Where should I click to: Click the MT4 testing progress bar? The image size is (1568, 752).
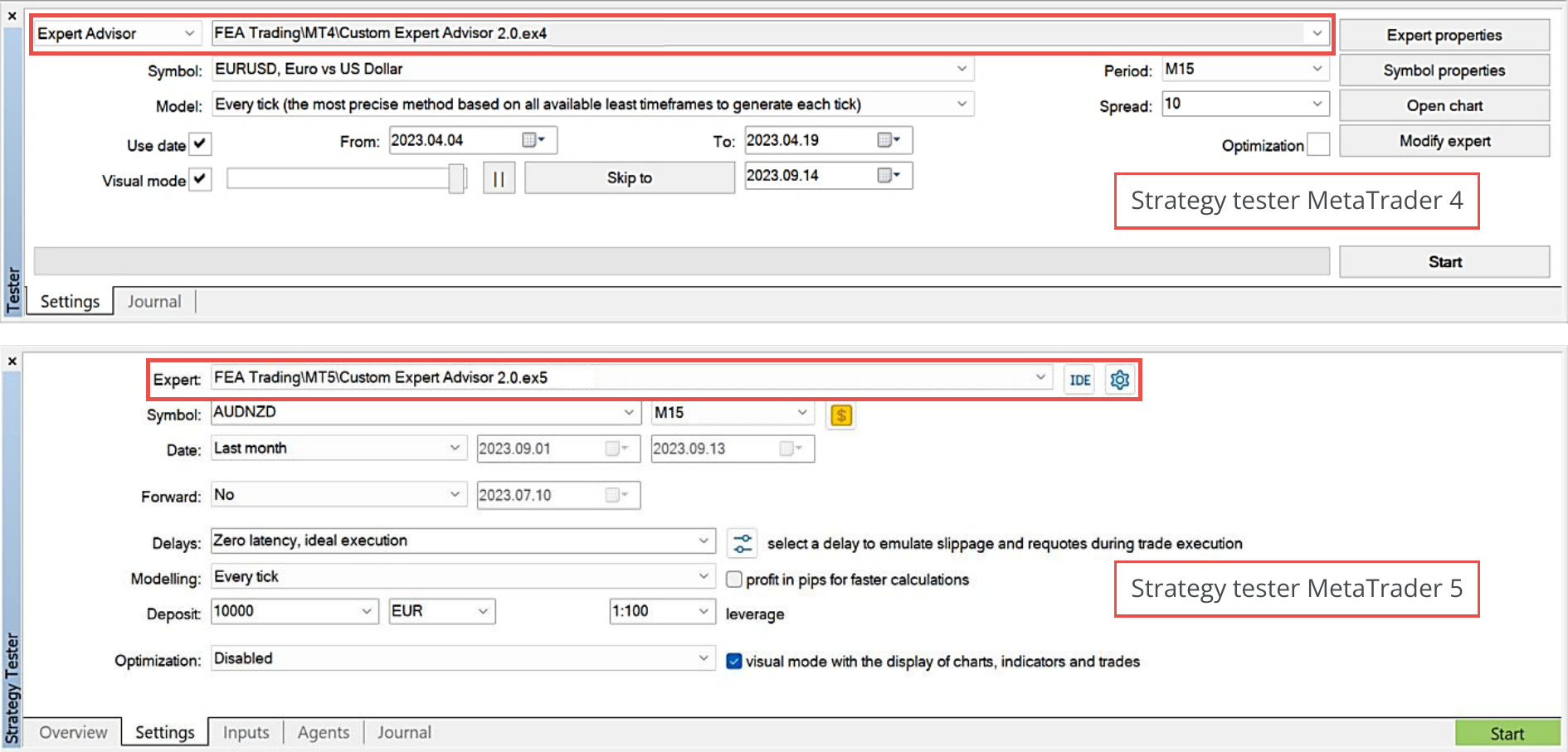681,261
